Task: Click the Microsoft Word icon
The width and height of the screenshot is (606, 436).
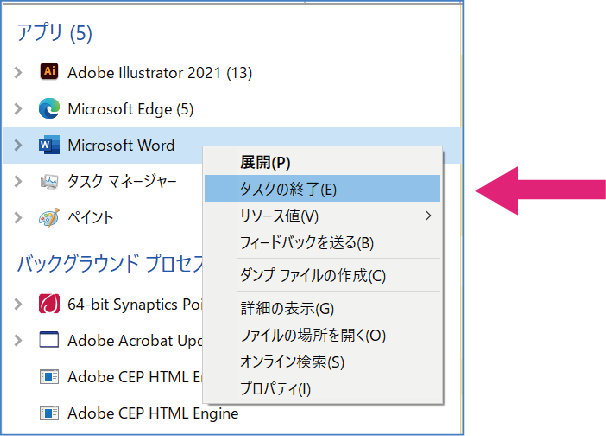Action: [49, 145]
